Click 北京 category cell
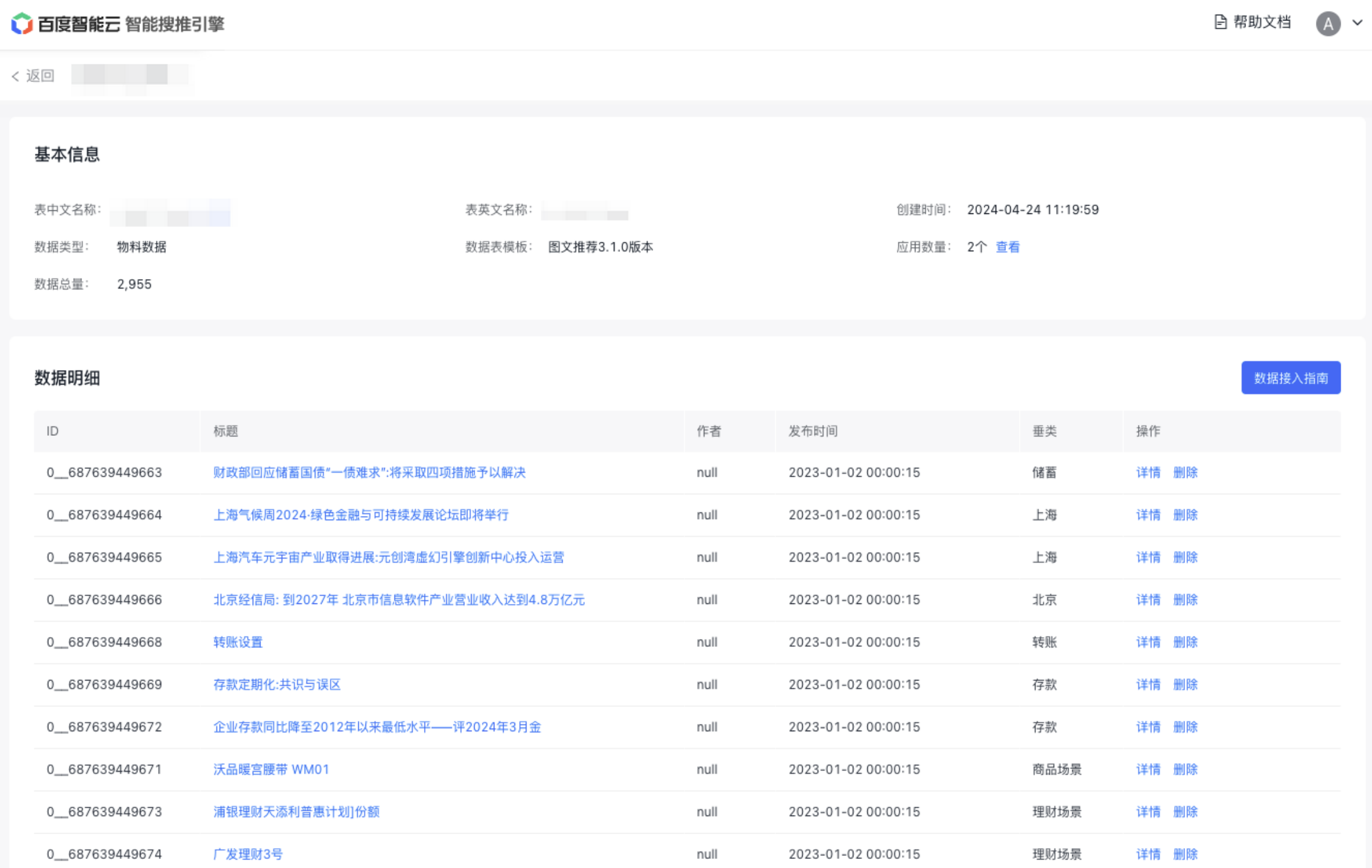 click(1044, 600)
